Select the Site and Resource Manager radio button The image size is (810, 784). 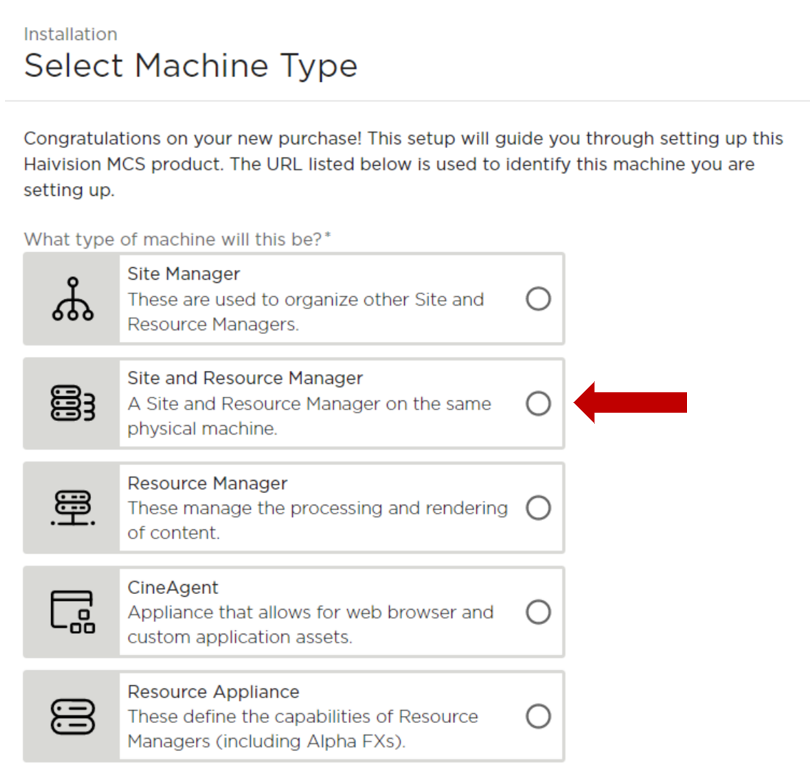pos(538,402)
